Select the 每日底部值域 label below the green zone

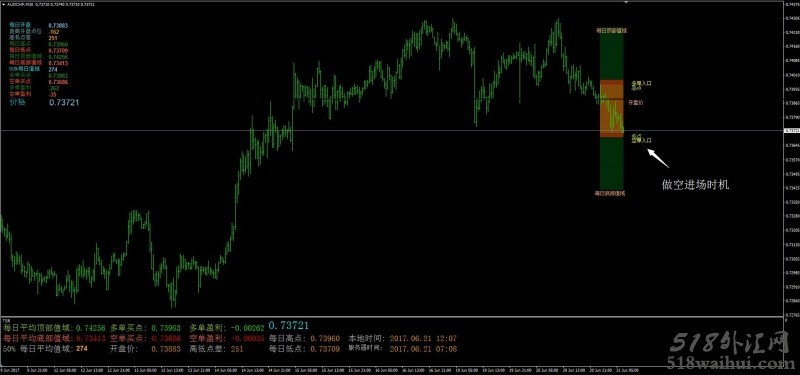[611, 193]
